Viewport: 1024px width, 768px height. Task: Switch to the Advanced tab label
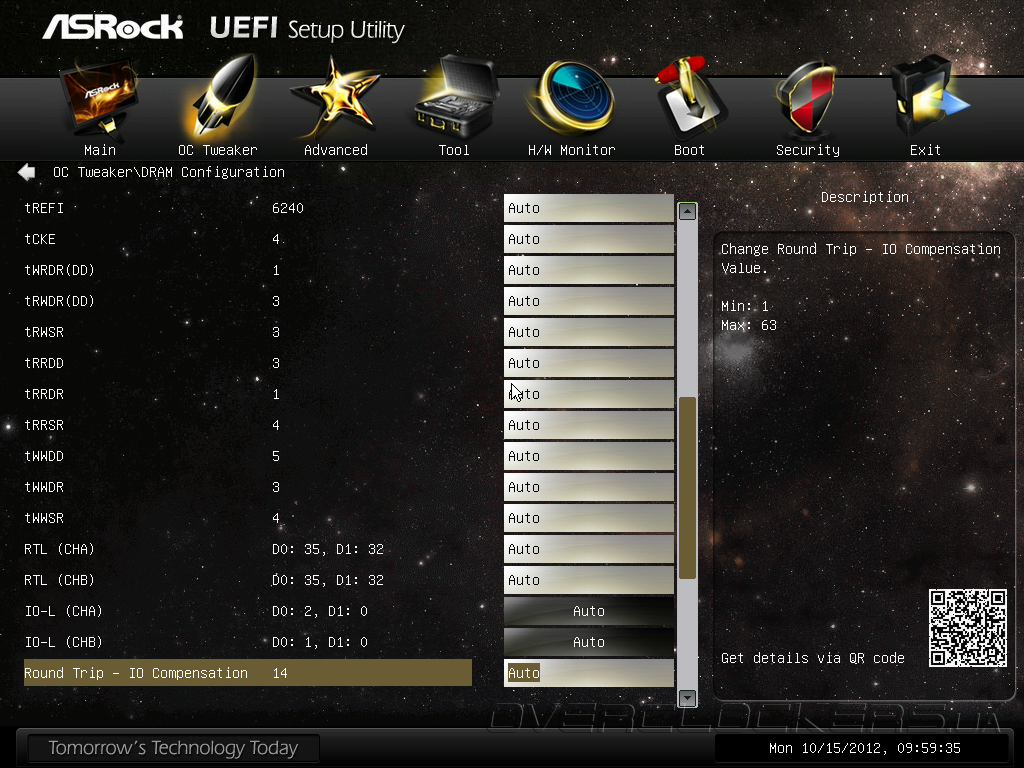pos(336,150)
